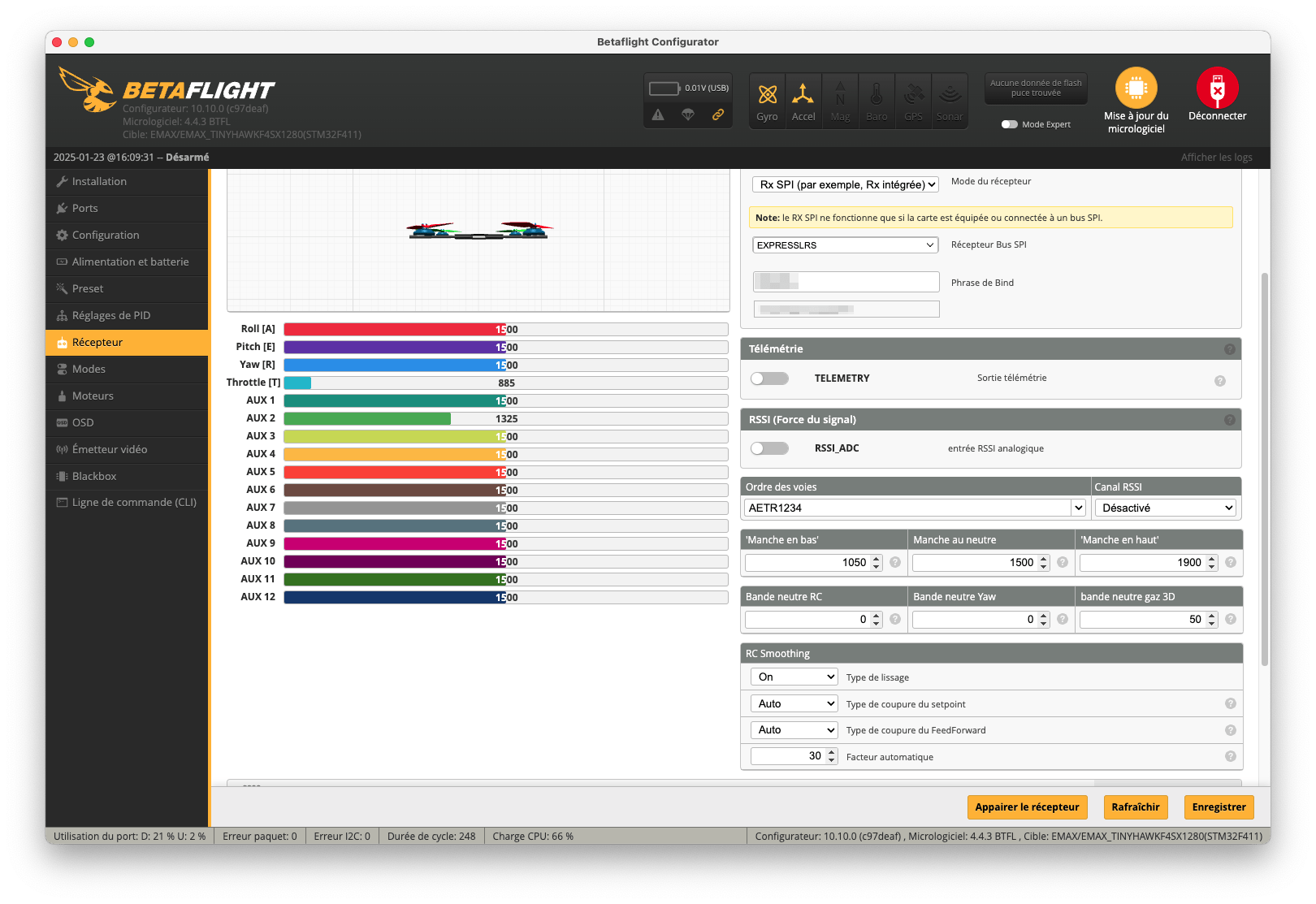Click the AUX 2 channel bar
Image resolution: width=1316 pixels, height=904 pixels.
pyautogui.click(x=505, y=418)
